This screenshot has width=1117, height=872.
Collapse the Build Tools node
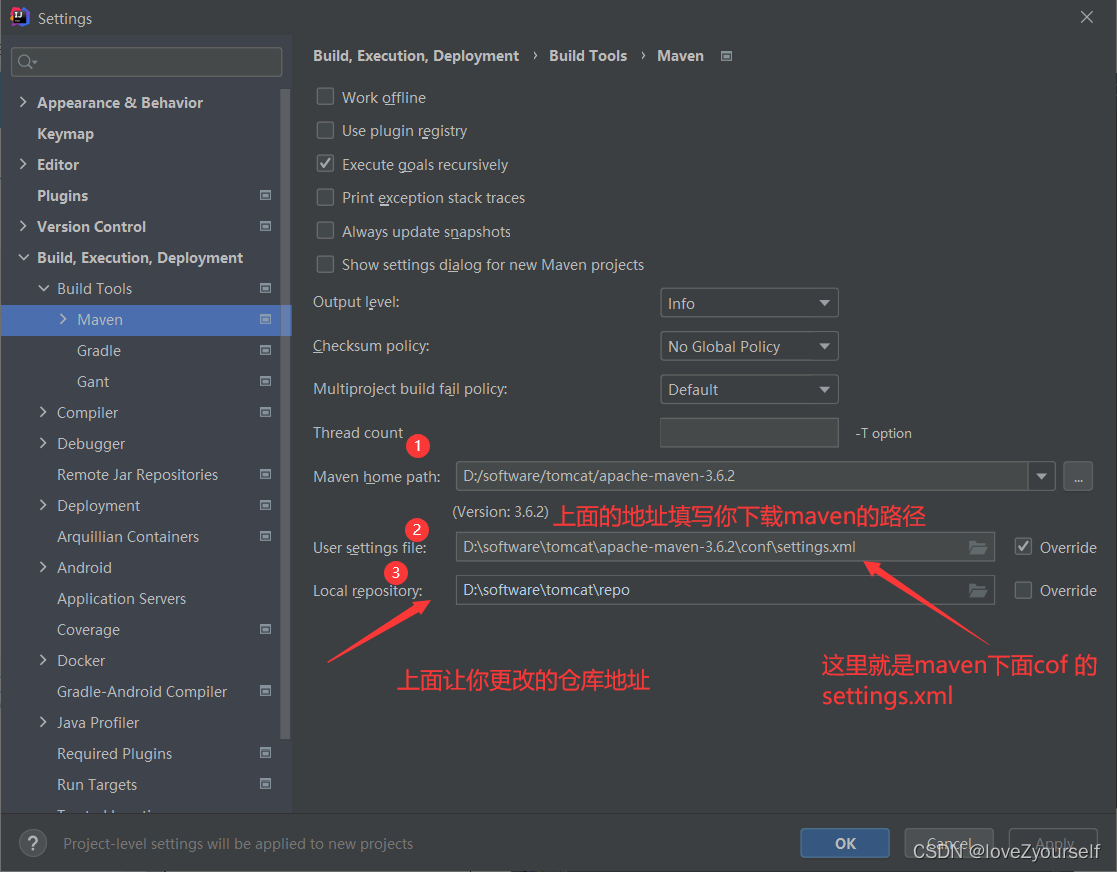[x=43, y=288]
